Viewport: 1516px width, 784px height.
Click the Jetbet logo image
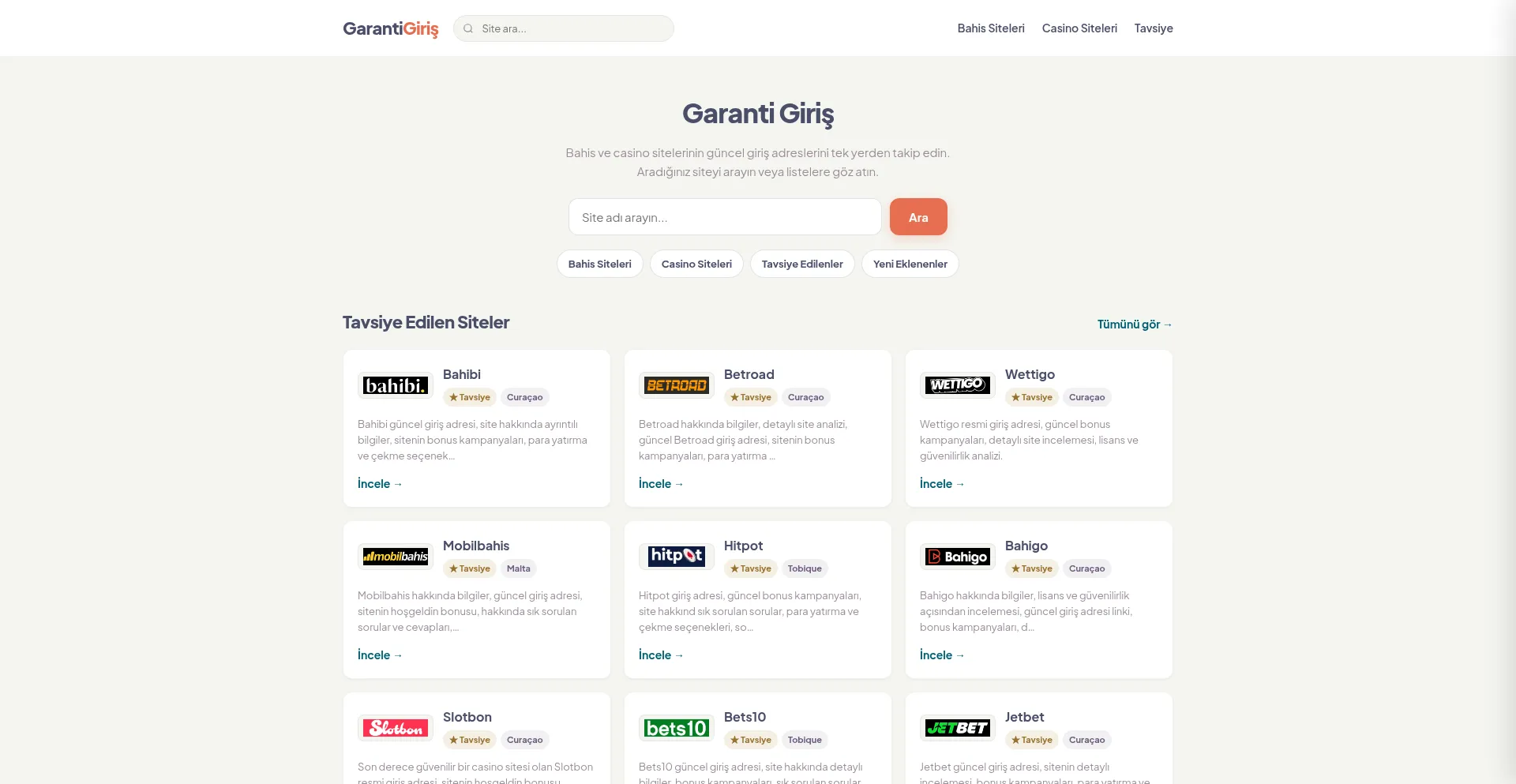pos(958,728)
